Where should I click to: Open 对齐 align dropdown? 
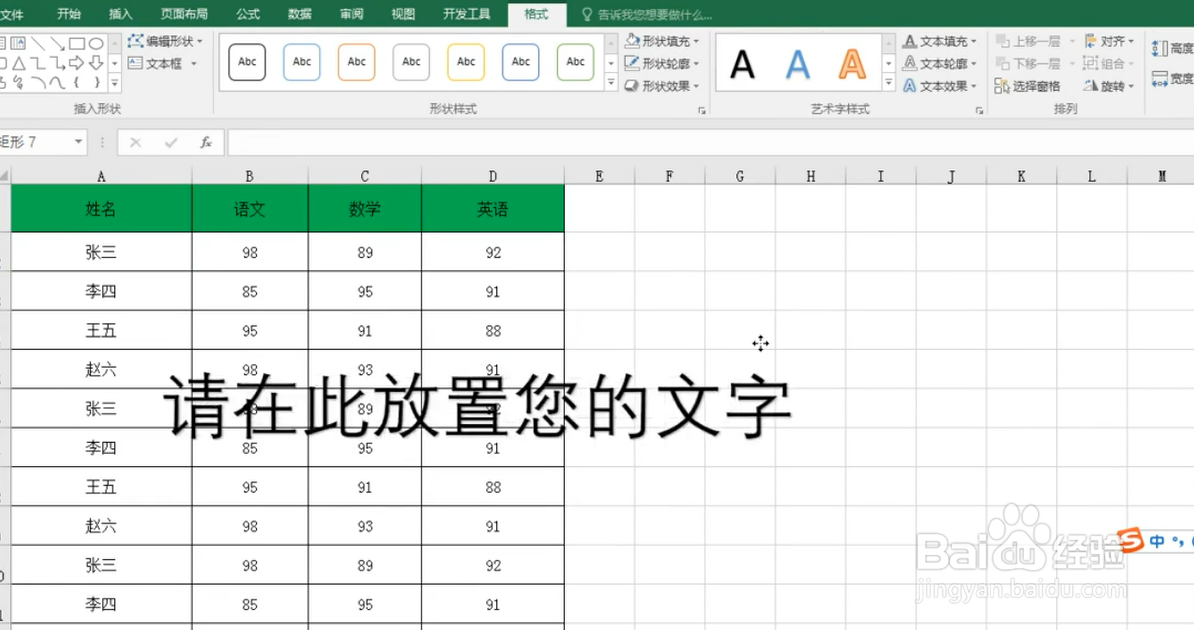(x=1109, y=41)
